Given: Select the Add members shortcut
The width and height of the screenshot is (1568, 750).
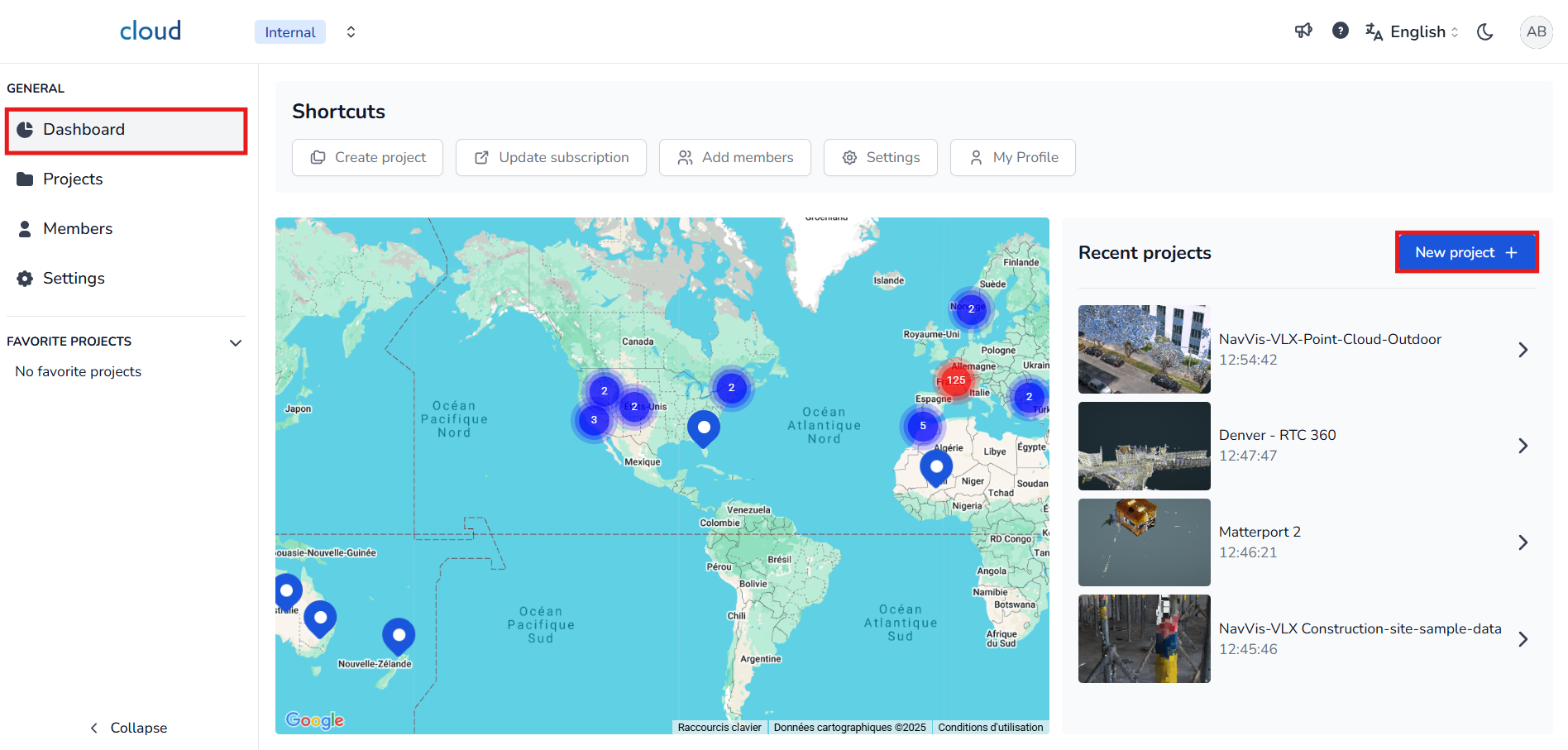Looking at the screenshot, I should click(734, 158).
